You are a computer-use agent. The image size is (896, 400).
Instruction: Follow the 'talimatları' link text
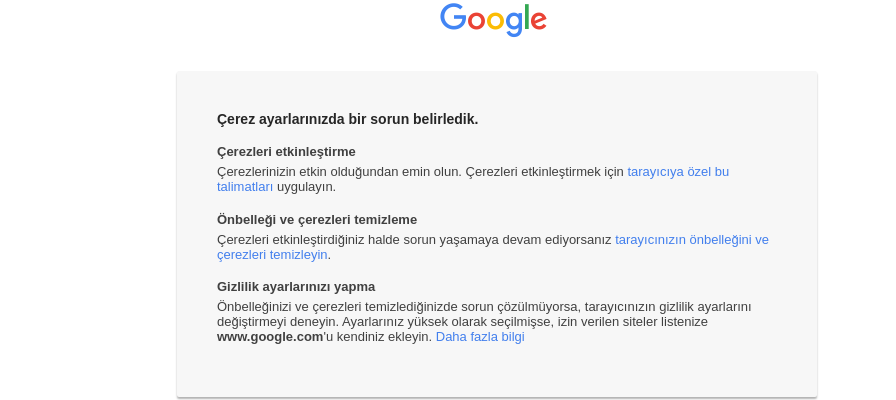click(x=245, y=187)
